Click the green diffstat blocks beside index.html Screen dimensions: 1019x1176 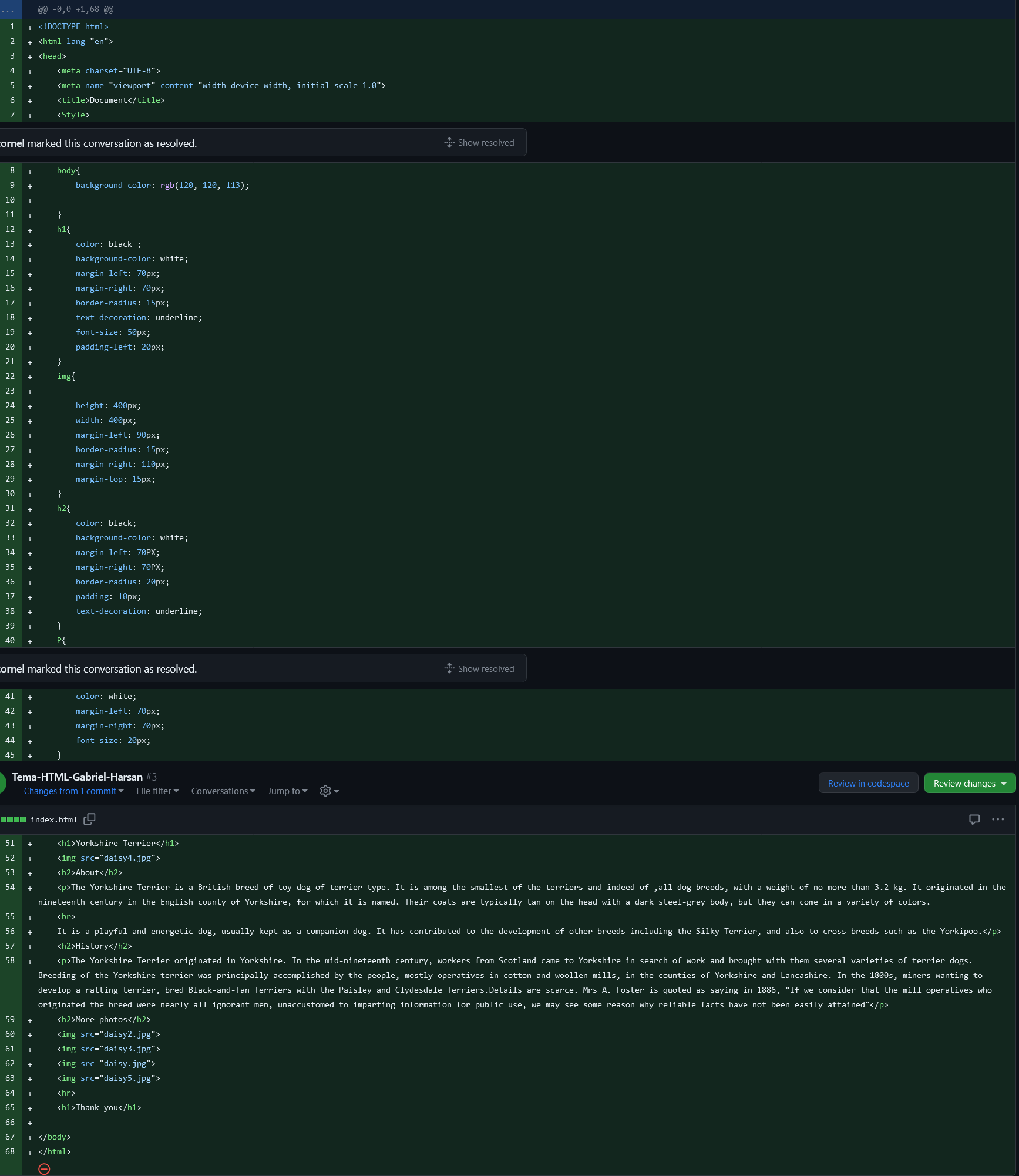[x=13, y=819]
